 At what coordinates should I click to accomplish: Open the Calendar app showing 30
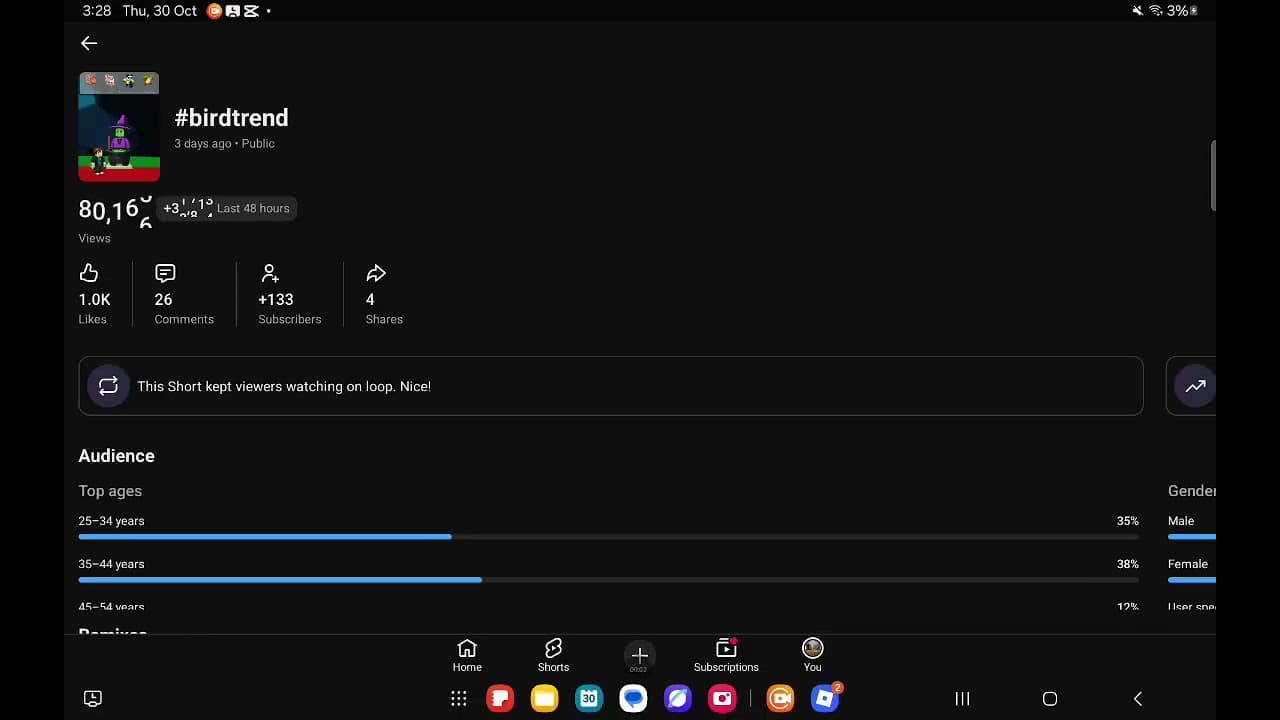589,699
